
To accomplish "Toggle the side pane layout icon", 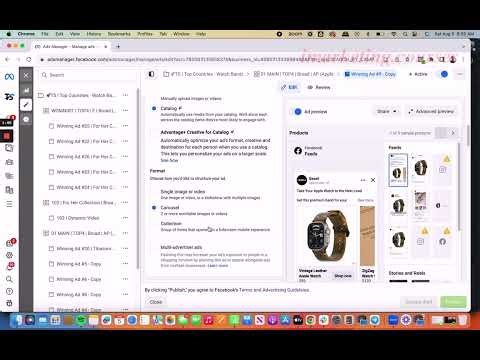I will click(151, 74).
